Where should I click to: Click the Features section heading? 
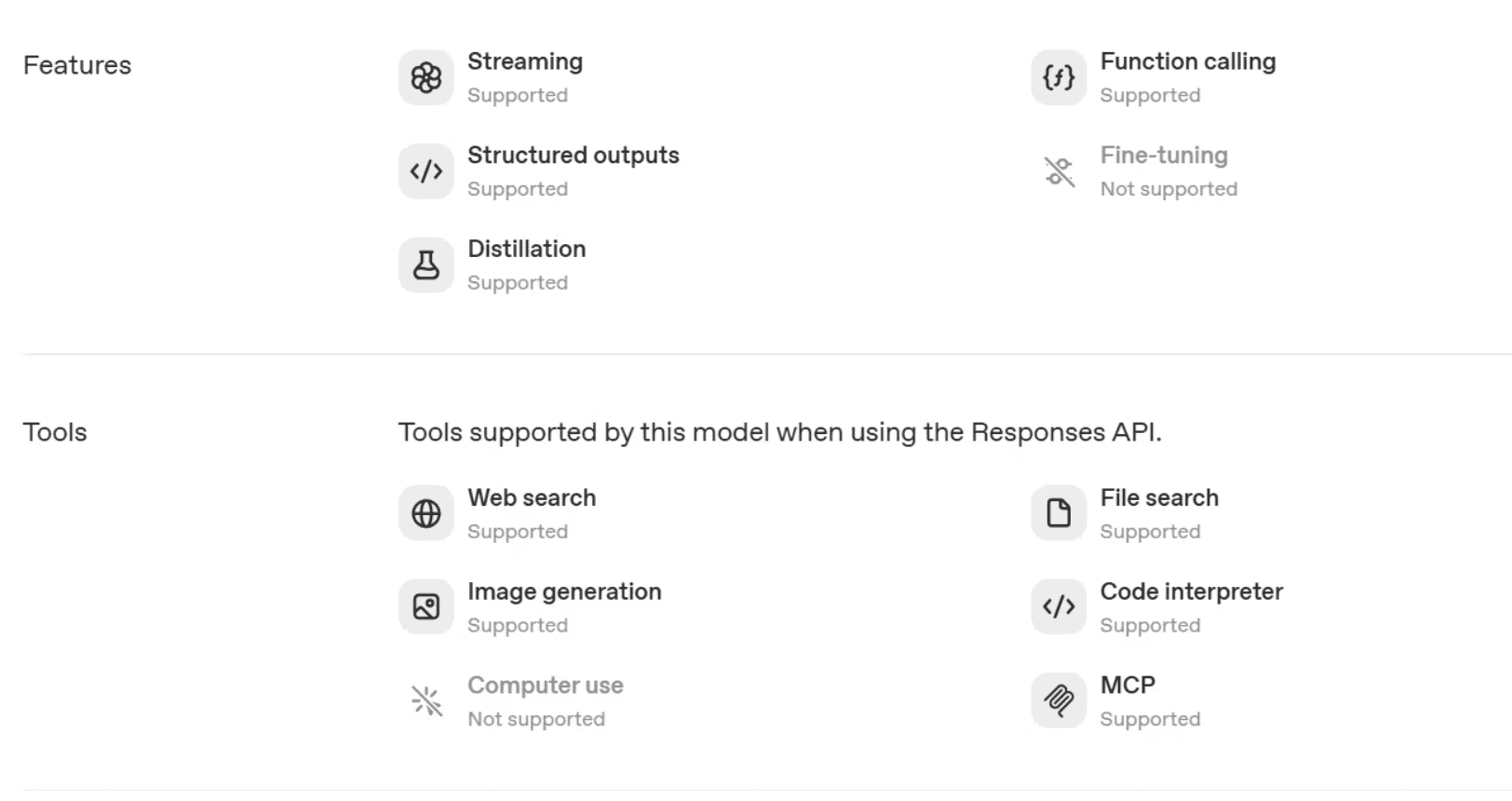click(x=77, y=65)
